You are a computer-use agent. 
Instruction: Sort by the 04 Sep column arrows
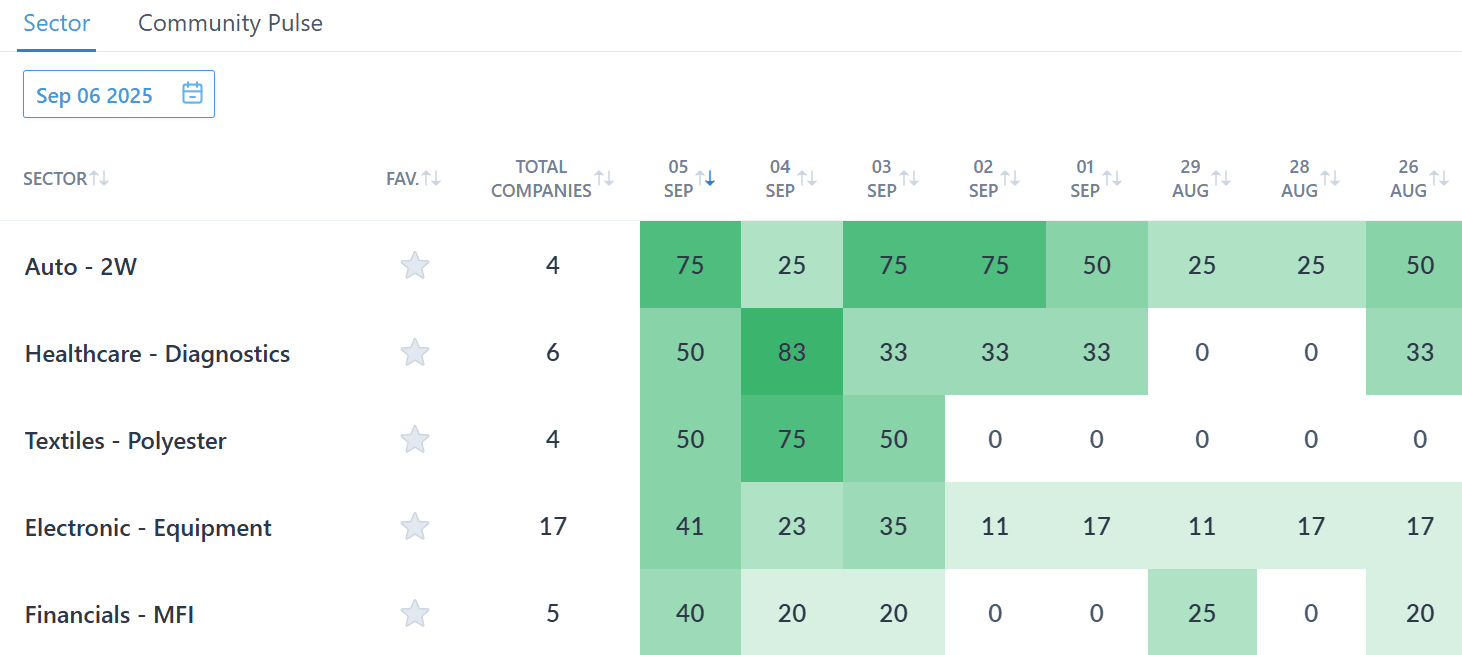pos(807,179)
